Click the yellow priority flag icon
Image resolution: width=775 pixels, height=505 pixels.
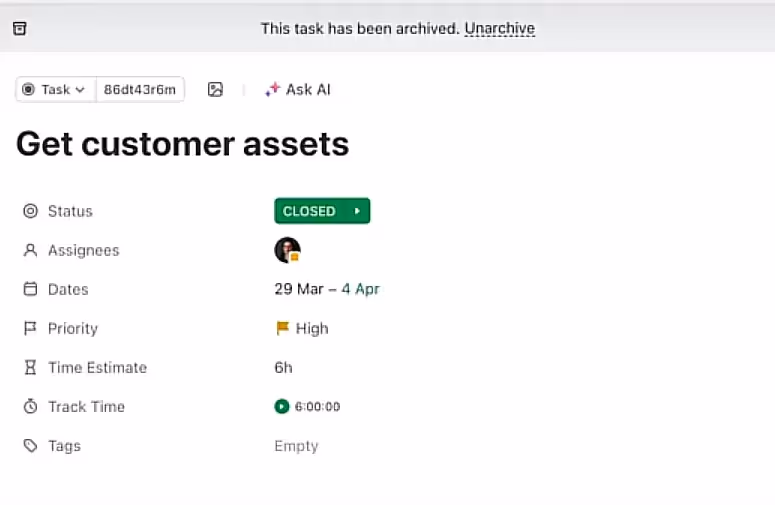click(x=282, y=328)
